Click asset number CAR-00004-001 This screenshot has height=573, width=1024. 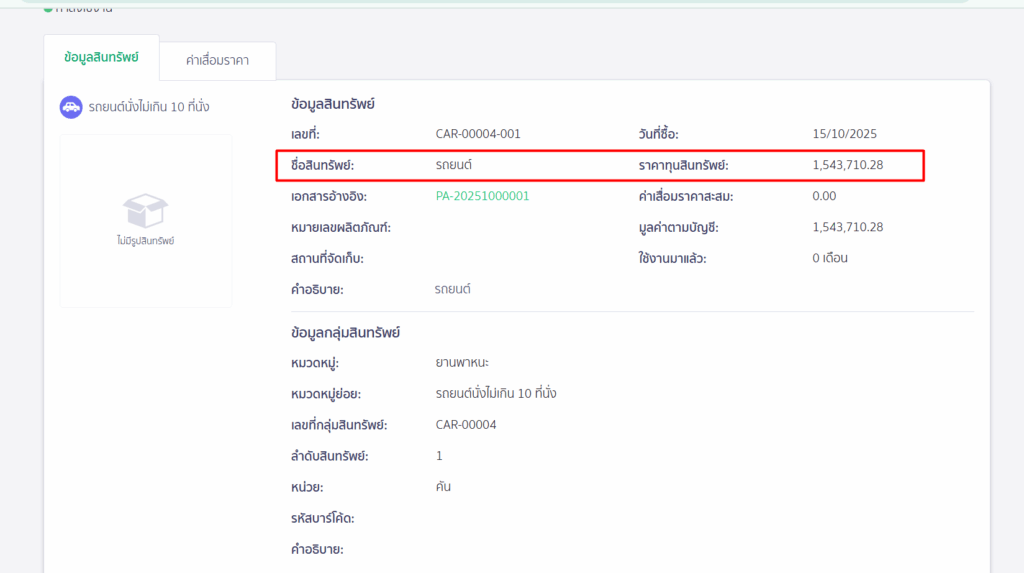478,134
